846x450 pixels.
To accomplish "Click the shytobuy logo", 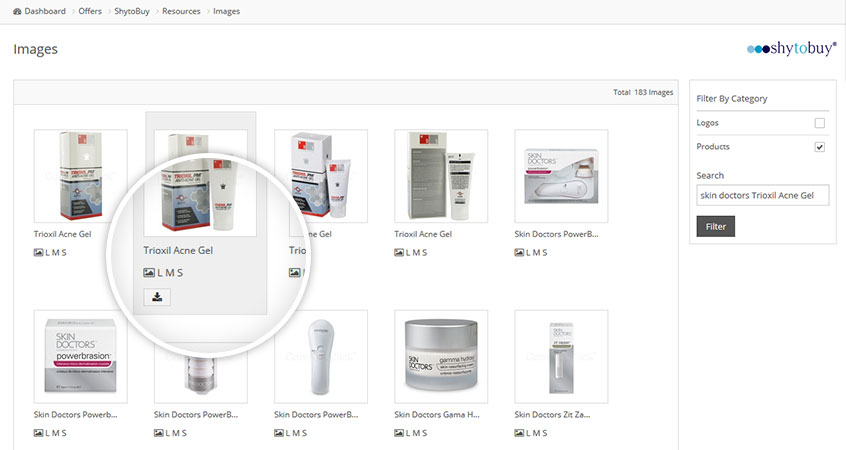I will click(792, 49).
